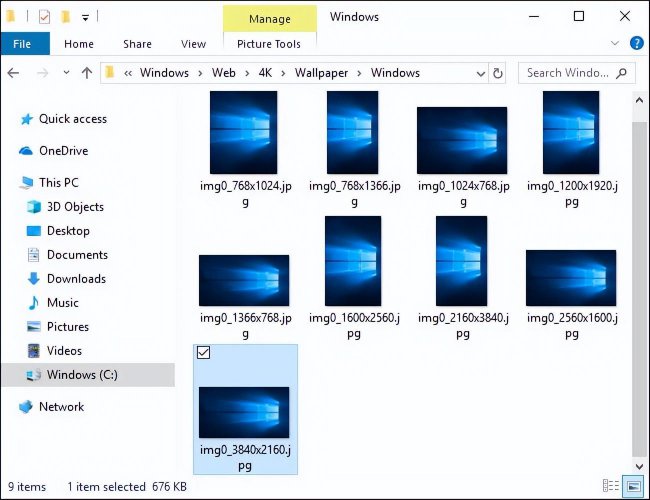Switch to the Home ribbon tab

coord(79,44)
